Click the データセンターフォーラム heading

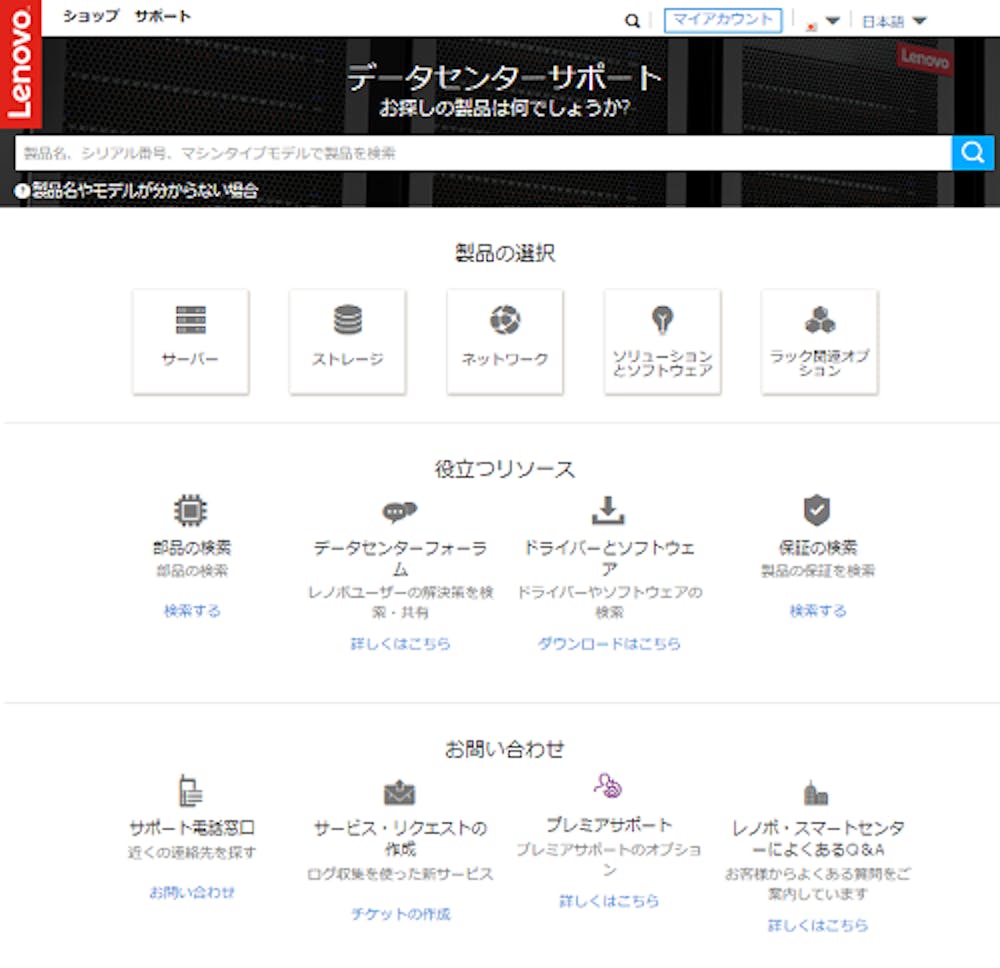[401, 558]
